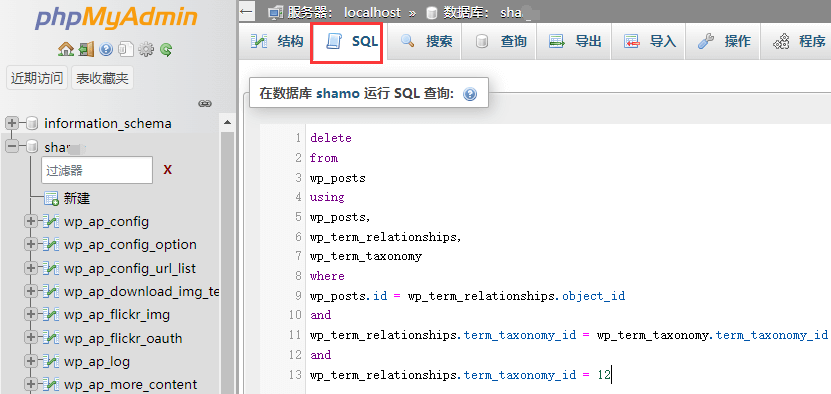
Task: Open the wp_ap_config table
Action: (107, 222)
